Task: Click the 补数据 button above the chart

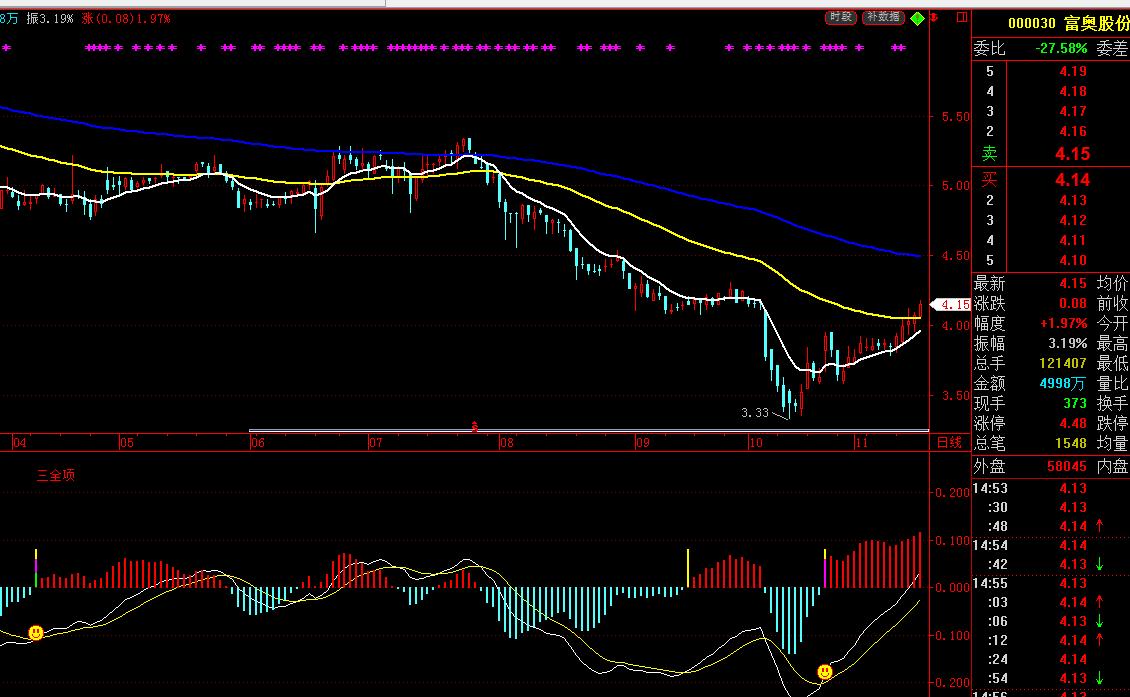Action: coord(884,17)
